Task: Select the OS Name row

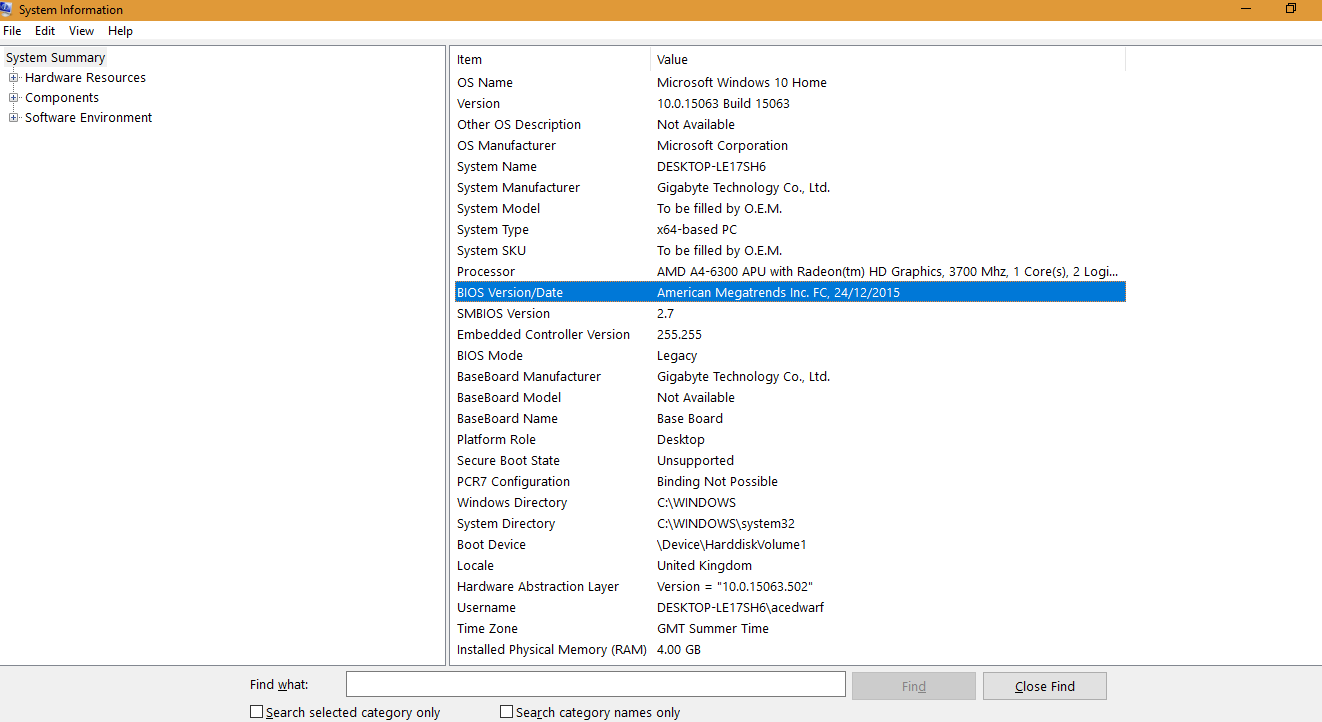Action: pyautogui.click(x=788, y=83)
